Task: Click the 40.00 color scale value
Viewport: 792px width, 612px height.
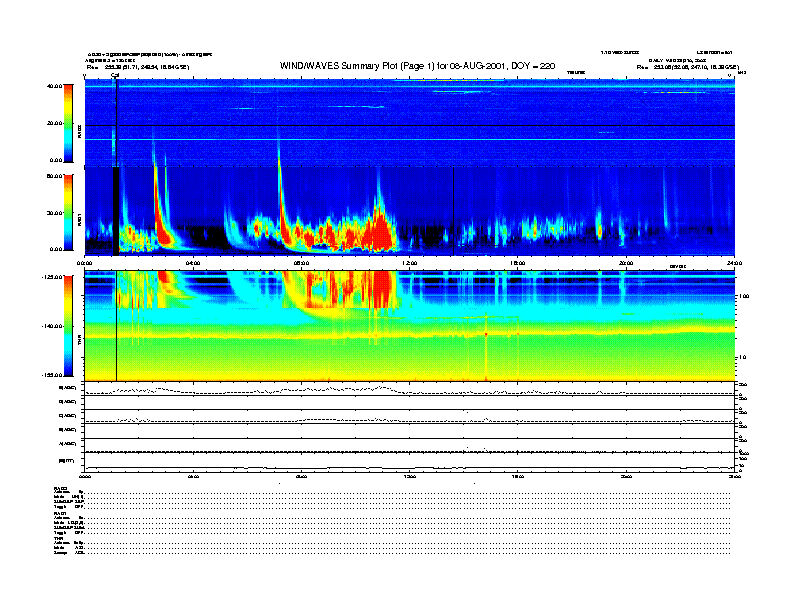Action: (x=54, y=86)
